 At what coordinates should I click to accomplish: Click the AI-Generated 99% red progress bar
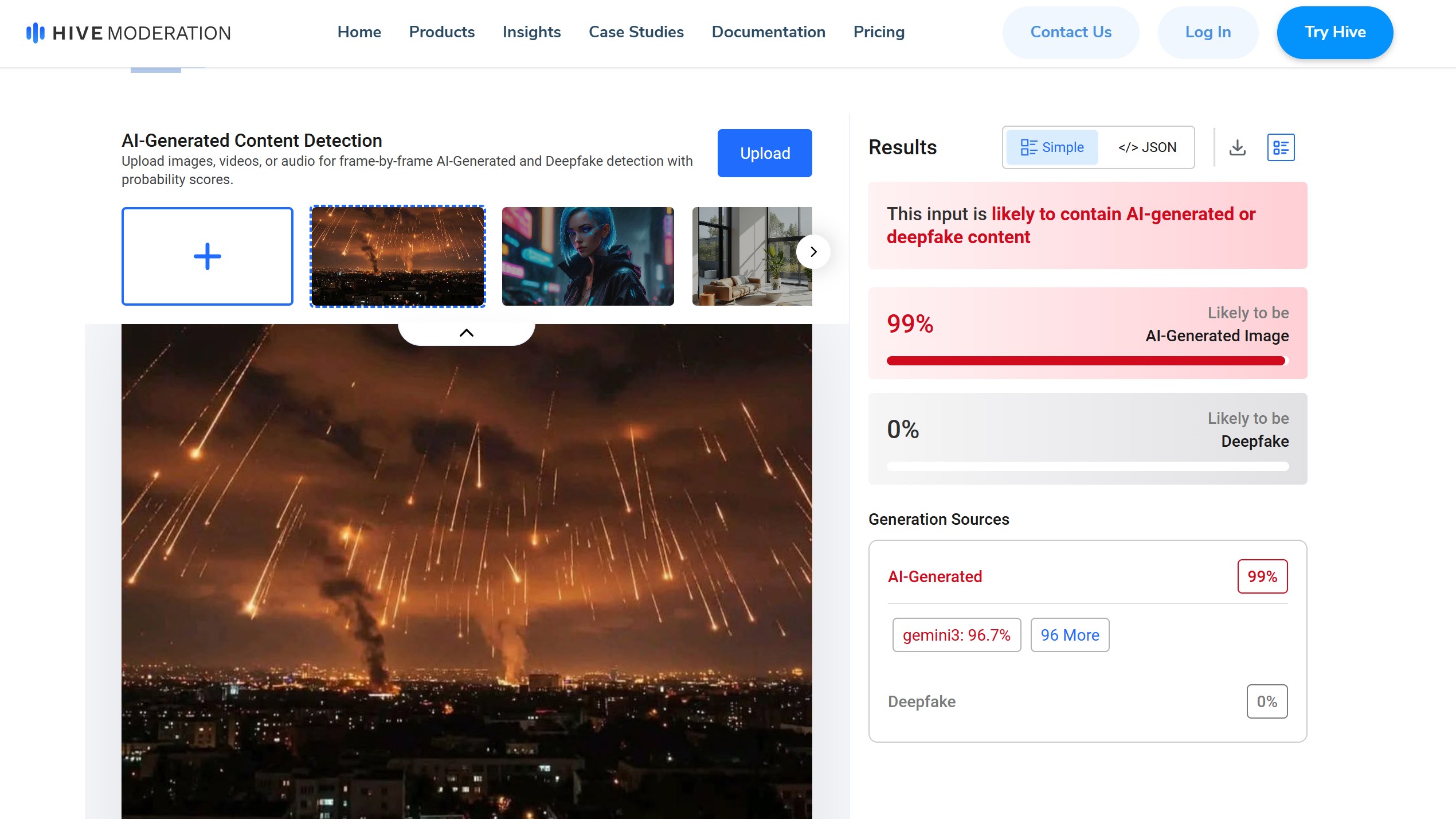(1085, 361)
